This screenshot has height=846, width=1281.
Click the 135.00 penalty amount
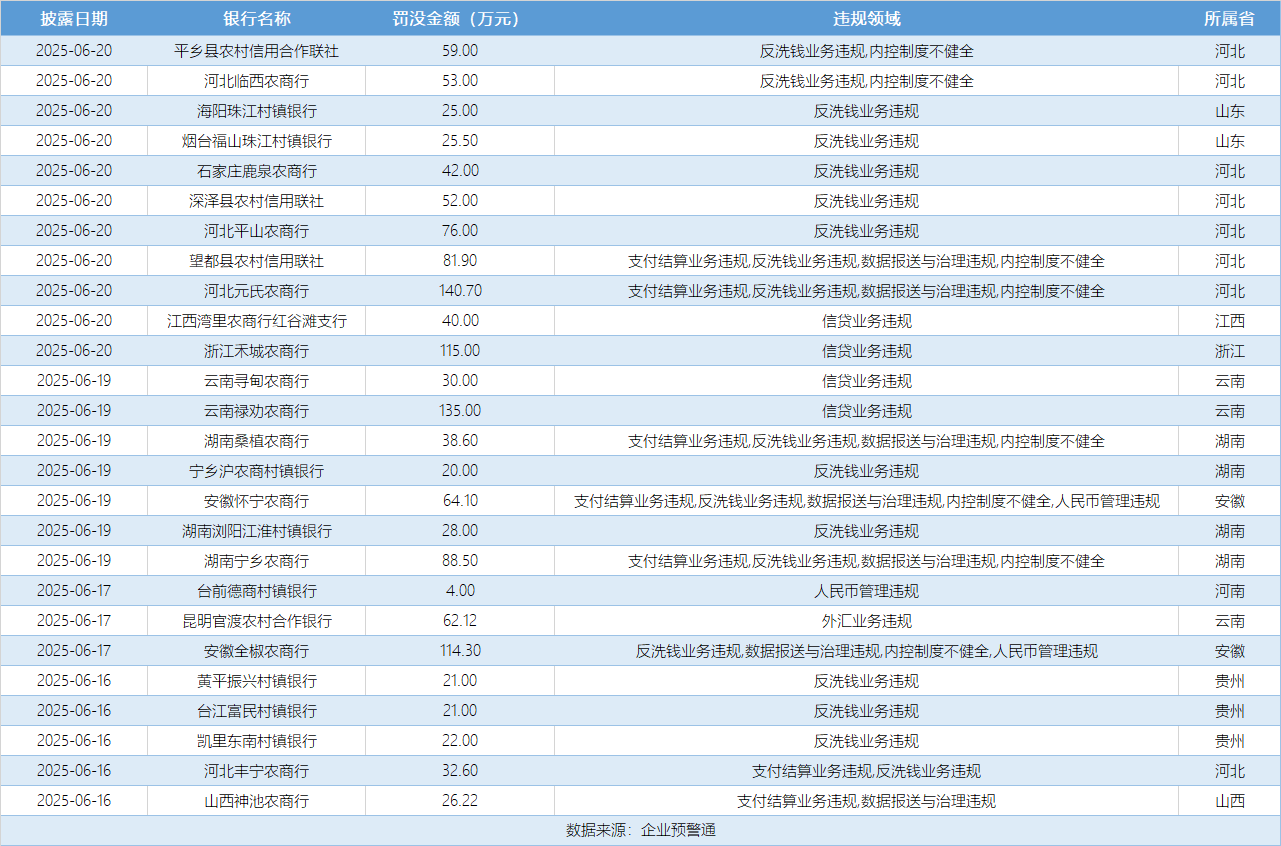point(460,411)
